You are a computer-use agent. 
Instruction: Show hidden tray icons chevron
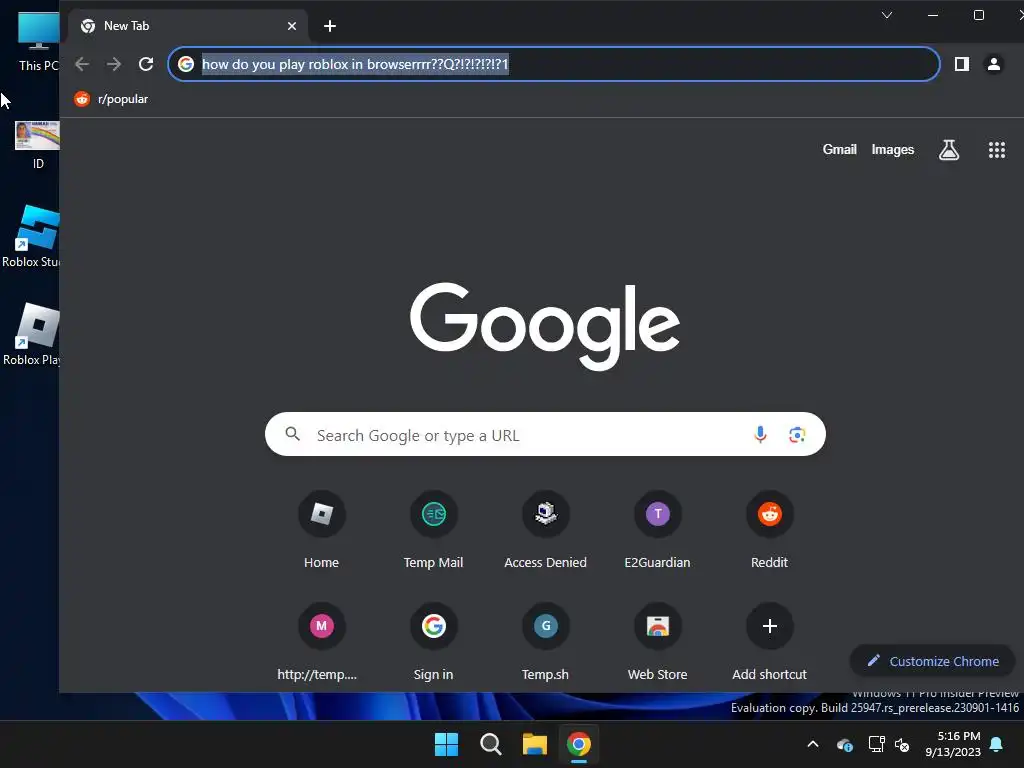[x=813, y=744]
